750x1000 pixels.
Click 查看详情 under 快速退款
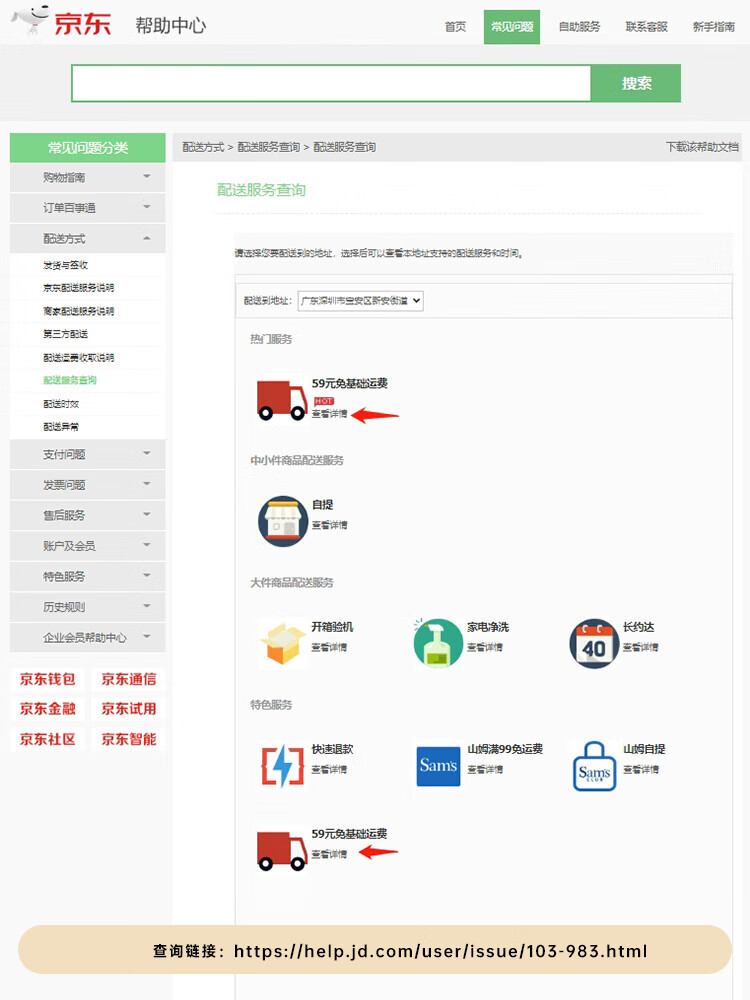[329, 770]
